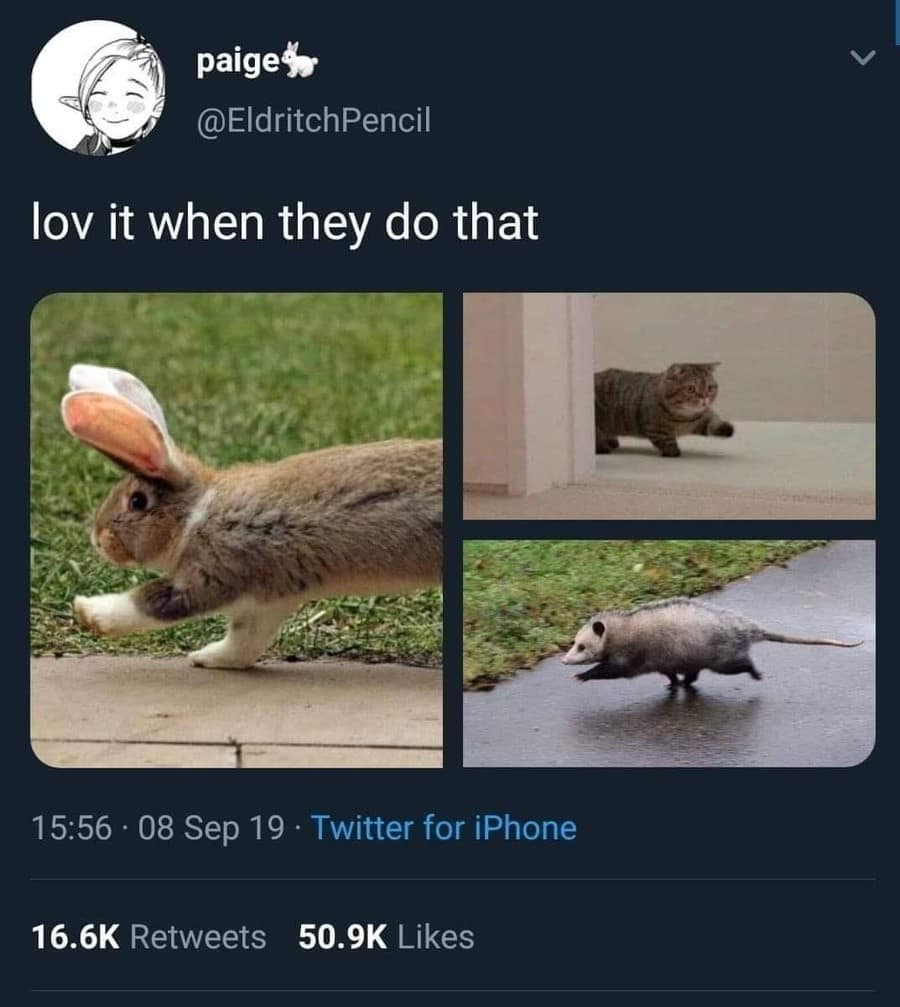The height and width of the screenshot is (1007, 900).
Task: Open the @EldritchPencil handle
Action: click(x=313, y=120)
